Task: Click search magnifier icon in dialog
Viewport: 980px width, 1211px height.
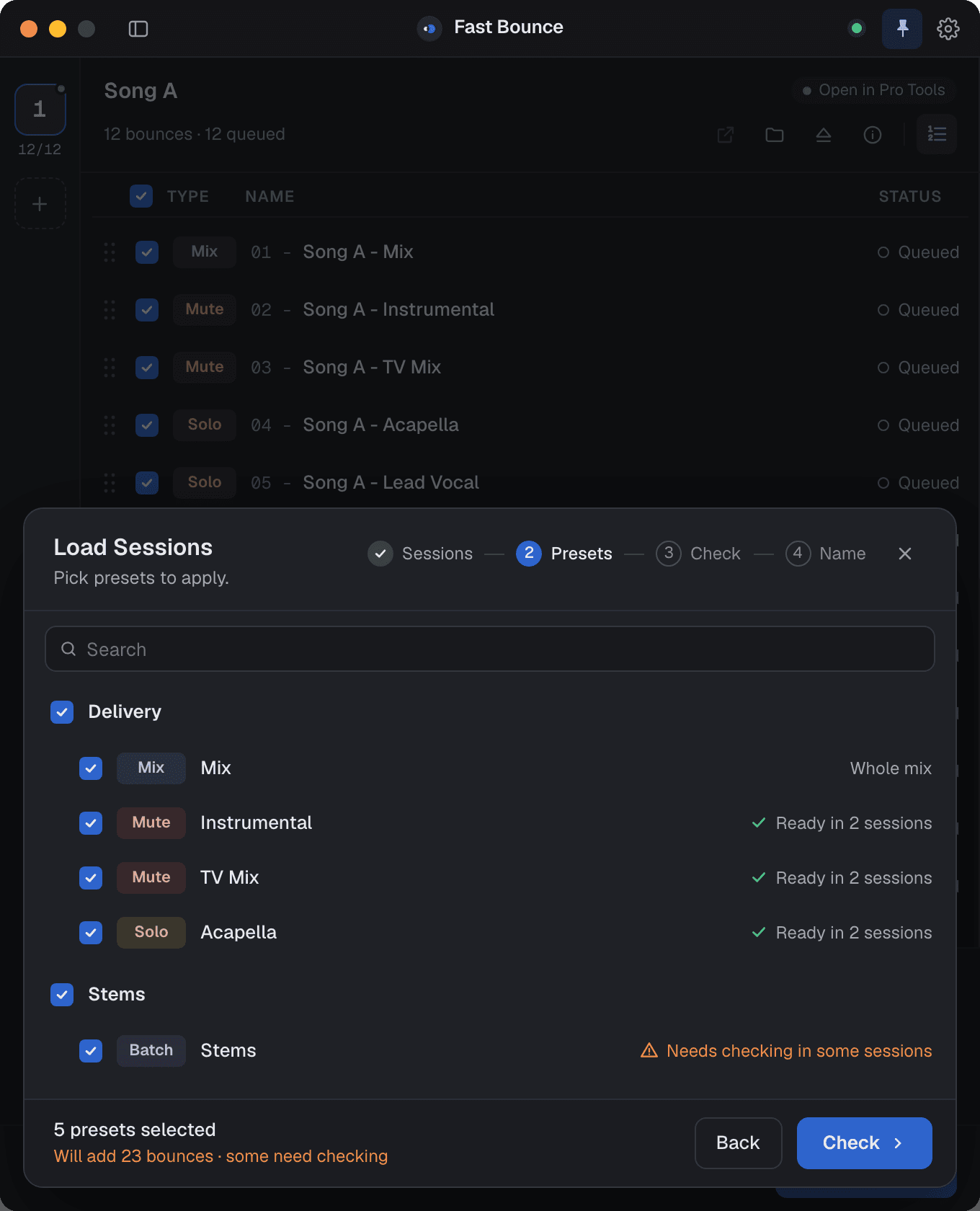Action: [x=68, y=649]
